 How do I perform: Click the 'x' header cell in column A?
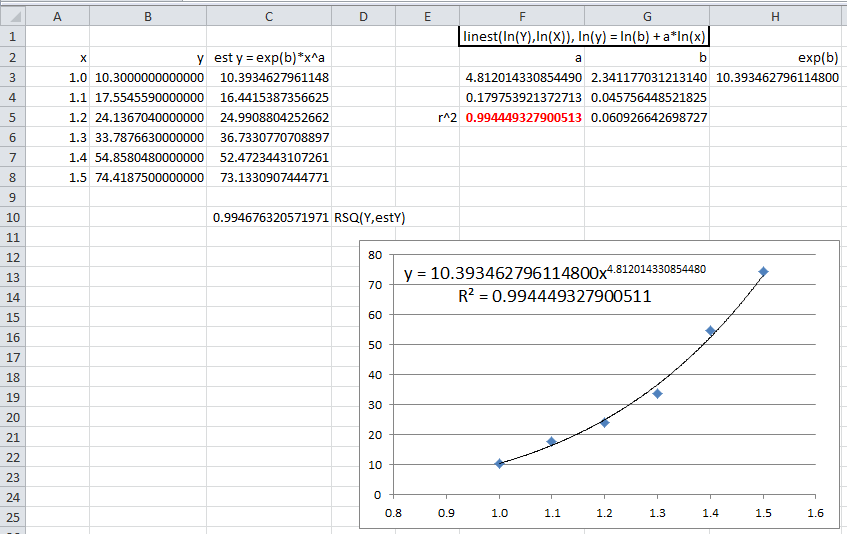point(57,57)
